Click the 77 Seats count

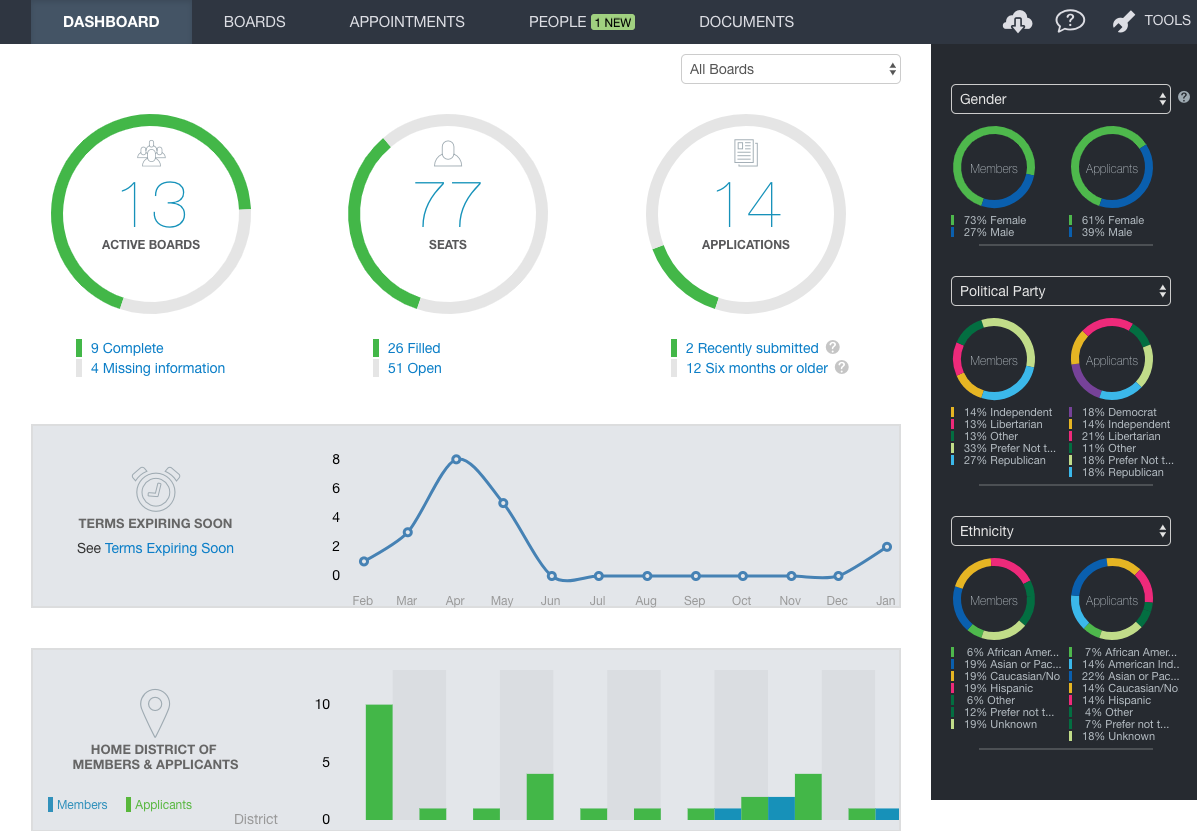coord(448,205)
